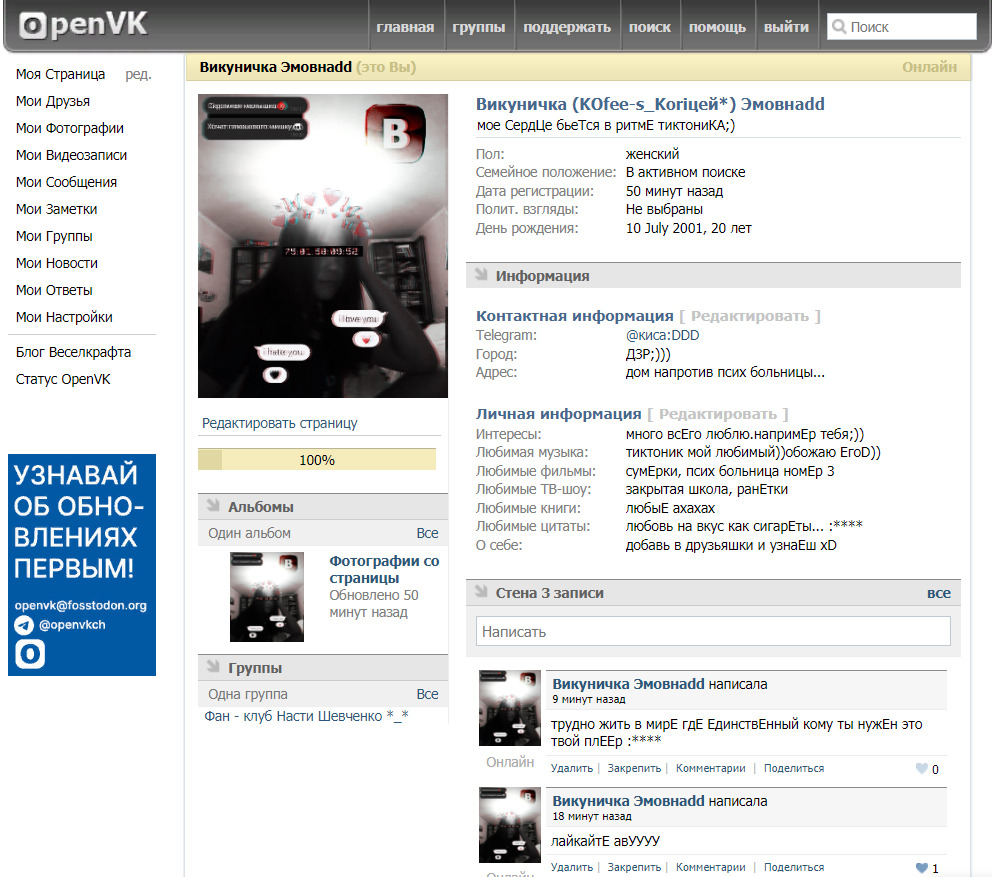Click ред. next to Моя Страница
Image resolution: width=992 pixels, height=877 pixels.
click(x=138, y=74)
